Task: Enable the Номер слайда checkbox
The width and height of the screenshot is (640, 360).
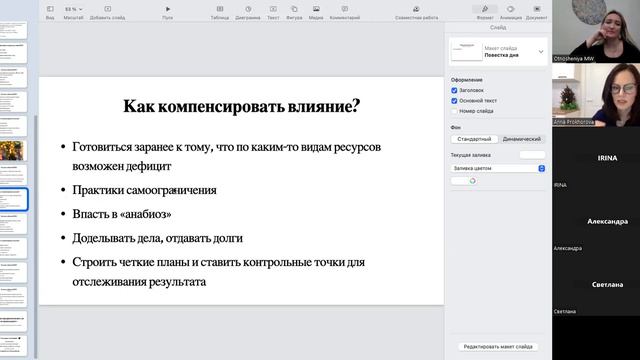Action: point(454,111)
